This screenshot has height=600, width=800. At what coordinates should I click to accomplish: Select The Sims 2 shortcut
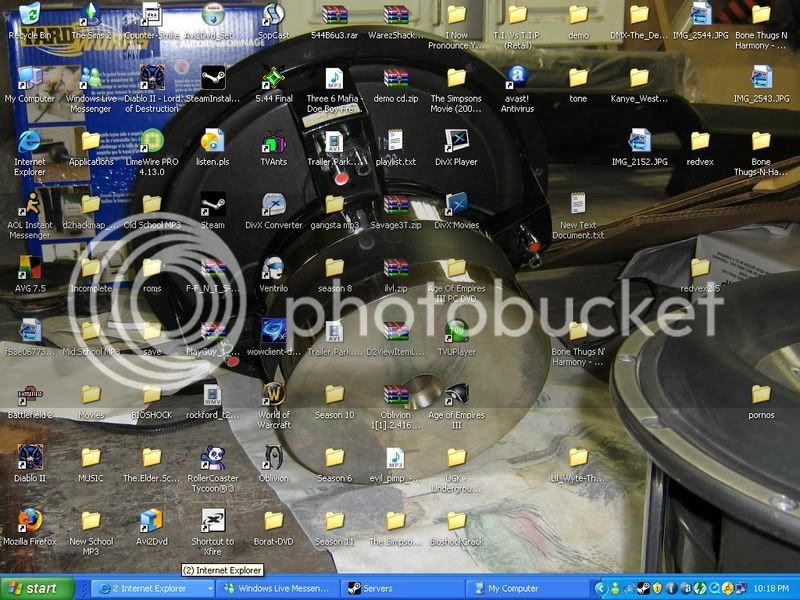click(91, 14)
